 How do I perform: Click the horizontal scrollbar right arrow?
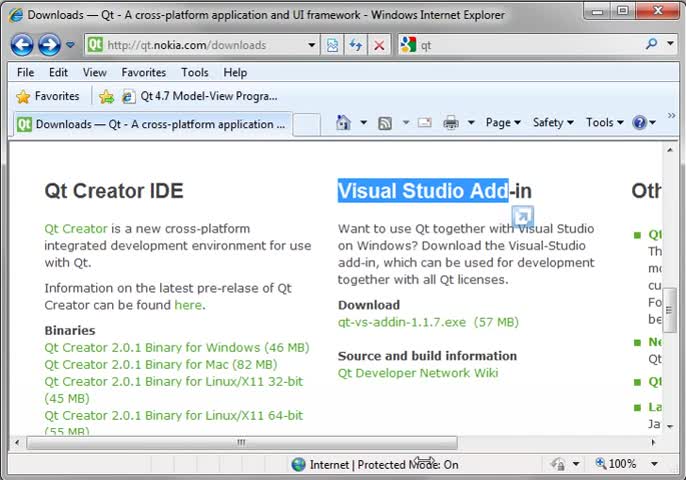tap(653, 443)
